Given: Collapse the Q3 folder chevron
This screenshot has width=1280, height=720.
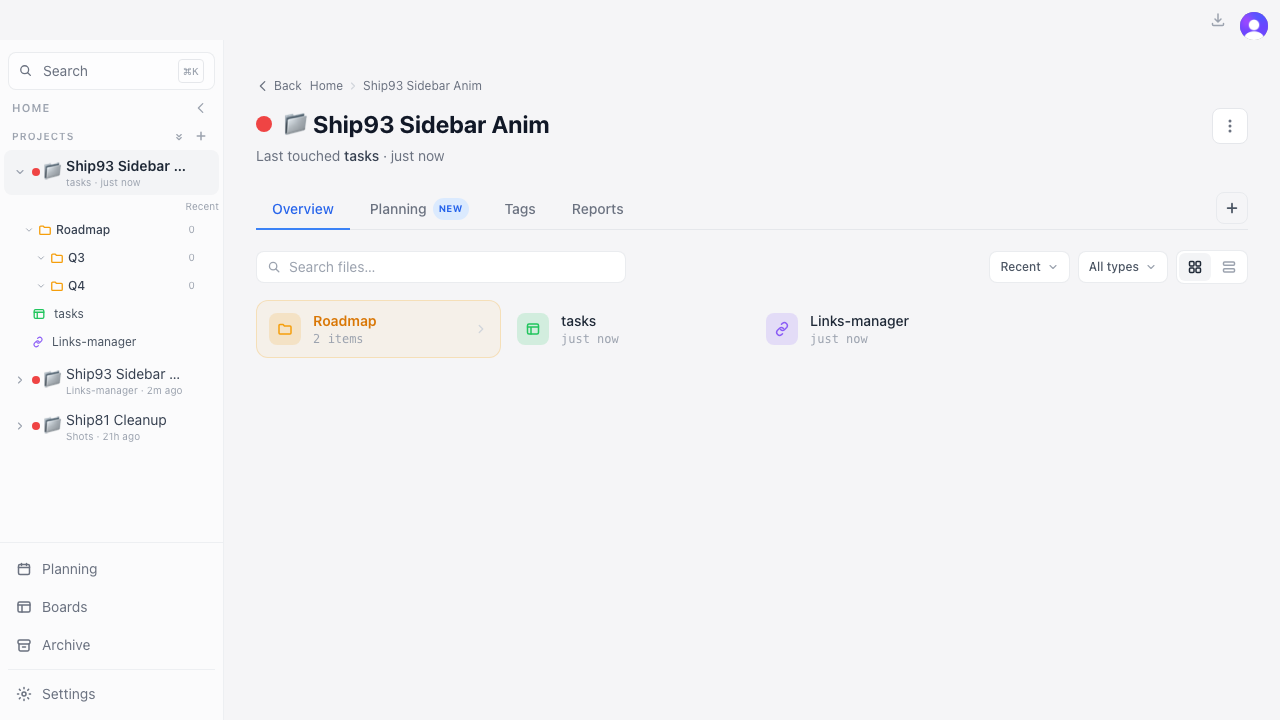Looking at the screenshot, I should pos(41,258).
